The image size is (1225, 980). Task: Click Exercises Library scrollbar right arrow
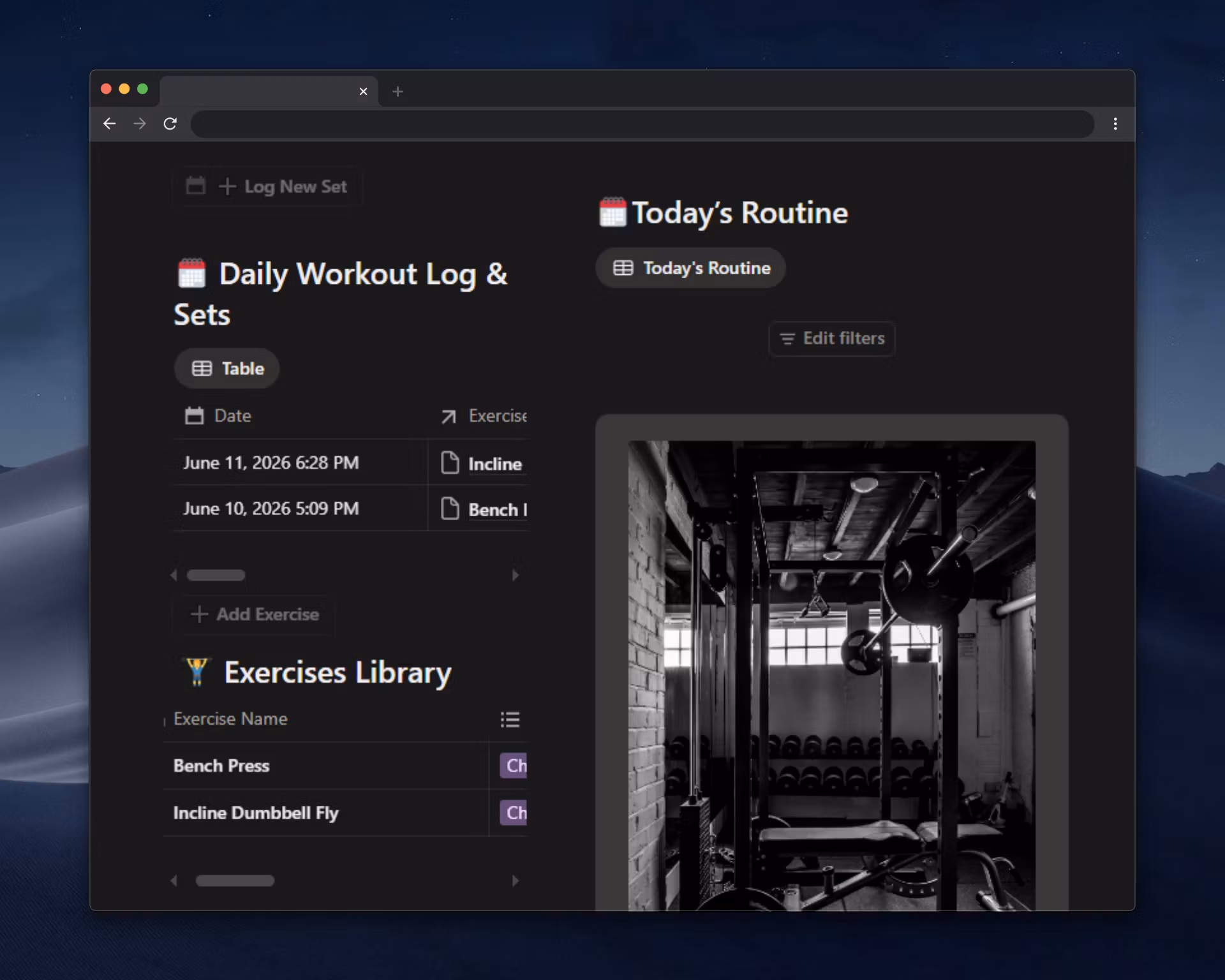point(516,881)
